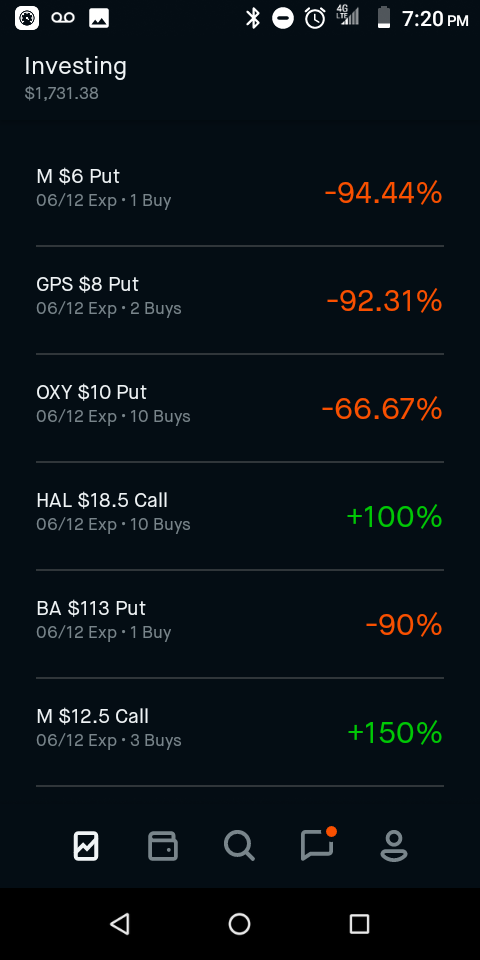480x960 pixels.
Task: Tap the Android home circle button
Action: [x=239, y=923]
